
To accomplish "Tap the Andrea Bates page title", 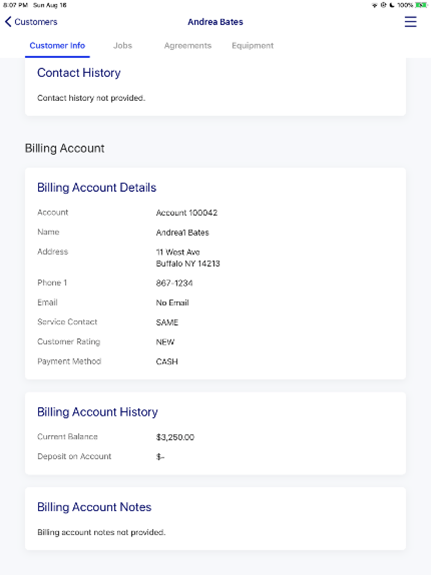I will [x=215, y=22].
